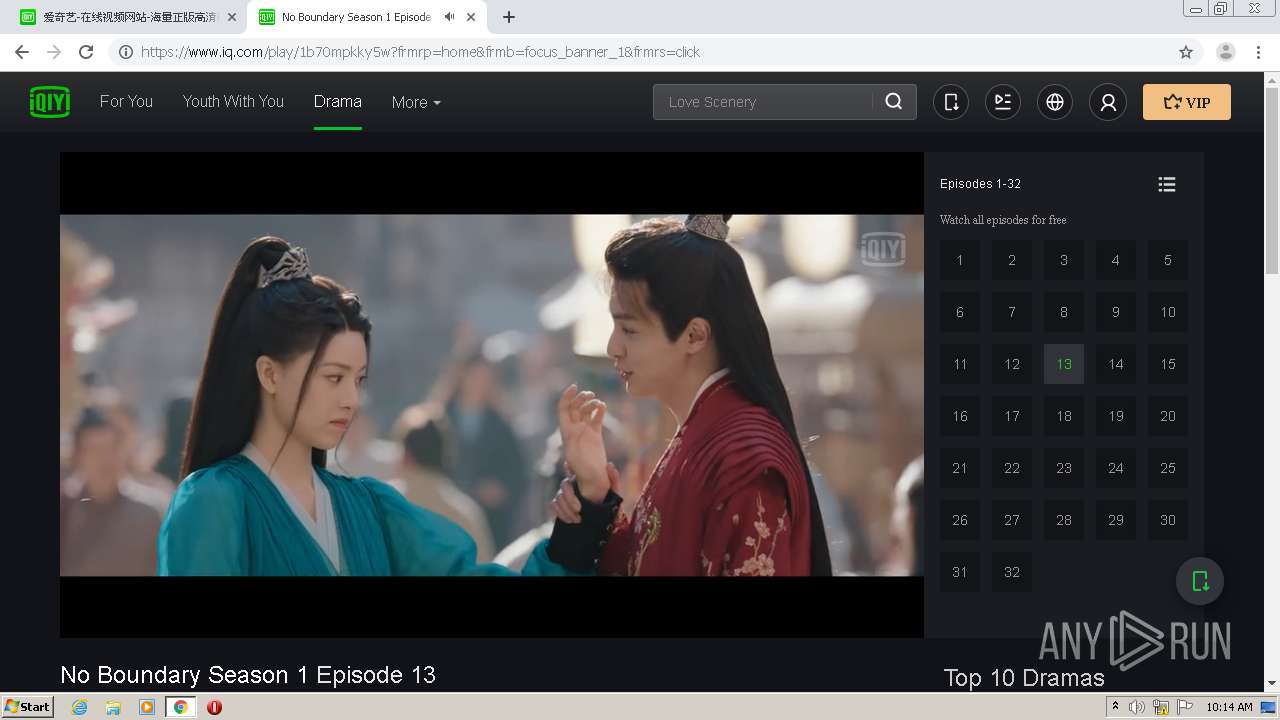This screenshot has height=720, width=1280.
Task: Play episode 8
Action: [1064, 312]
